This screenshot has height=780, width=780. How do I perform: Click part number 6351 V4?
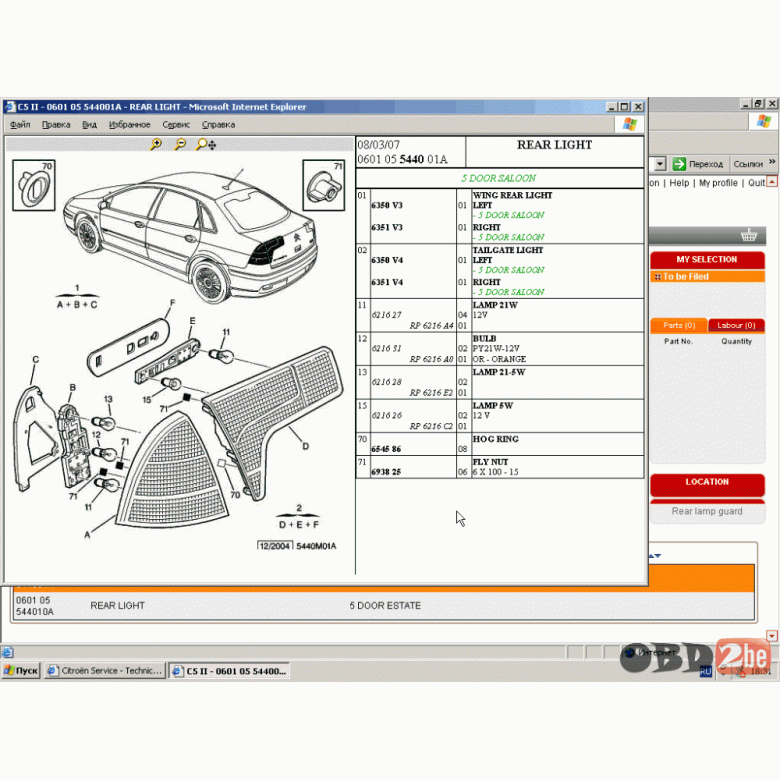click(x=387, y=282)
